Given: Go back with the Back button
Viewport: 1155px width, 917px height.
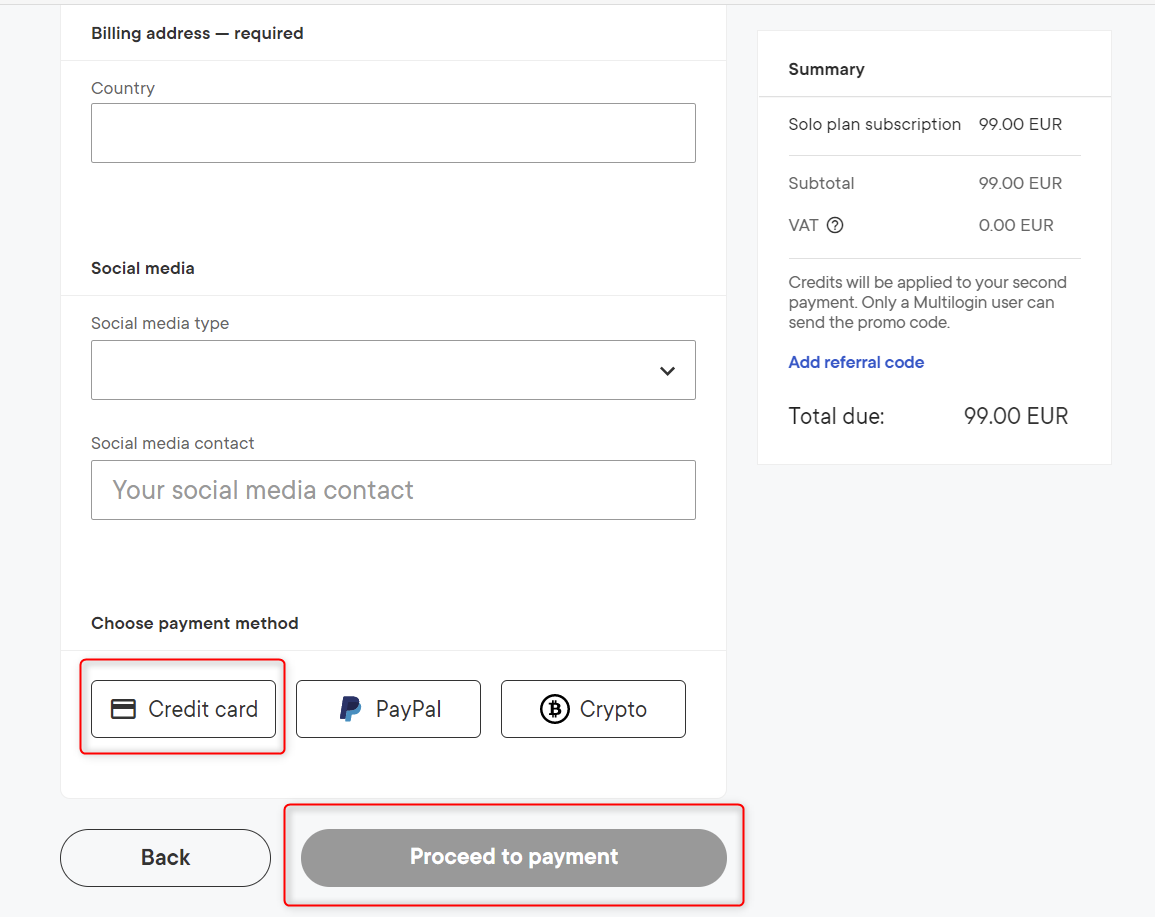Looking at the screenshot, I should (165, 857).
